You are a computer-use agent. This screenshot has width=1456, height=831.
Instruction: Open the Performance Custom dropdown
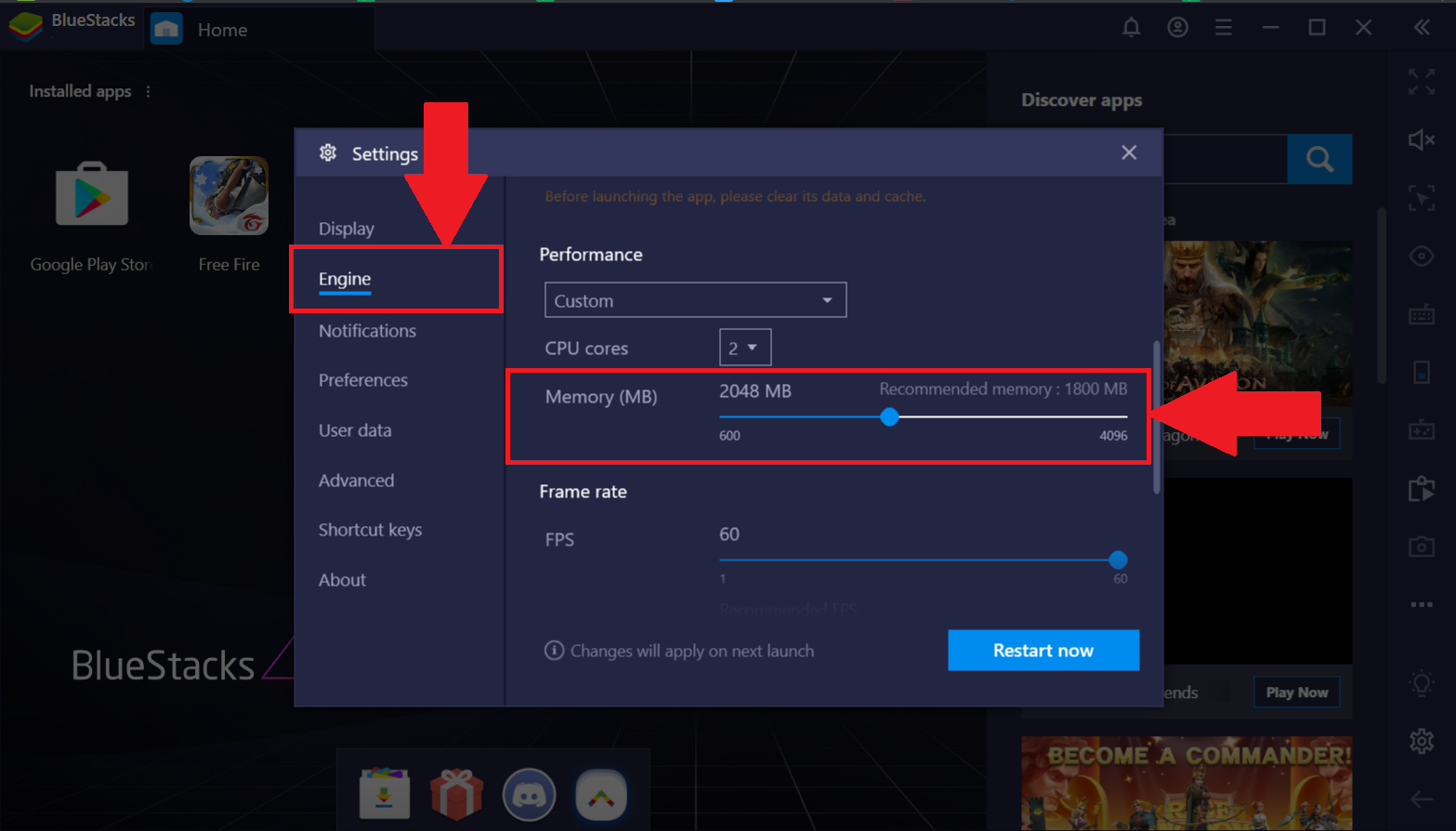(695, 300)
